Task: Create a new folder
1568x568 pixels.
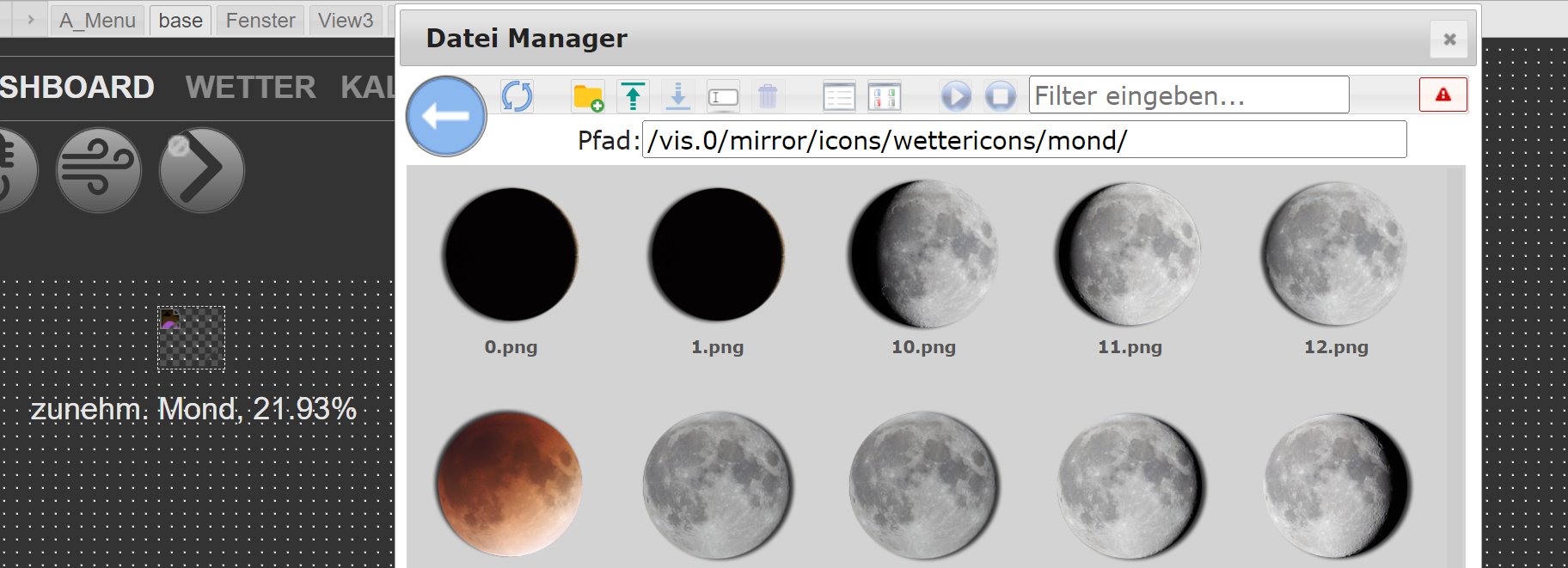Action: click(x=588, y=96)
